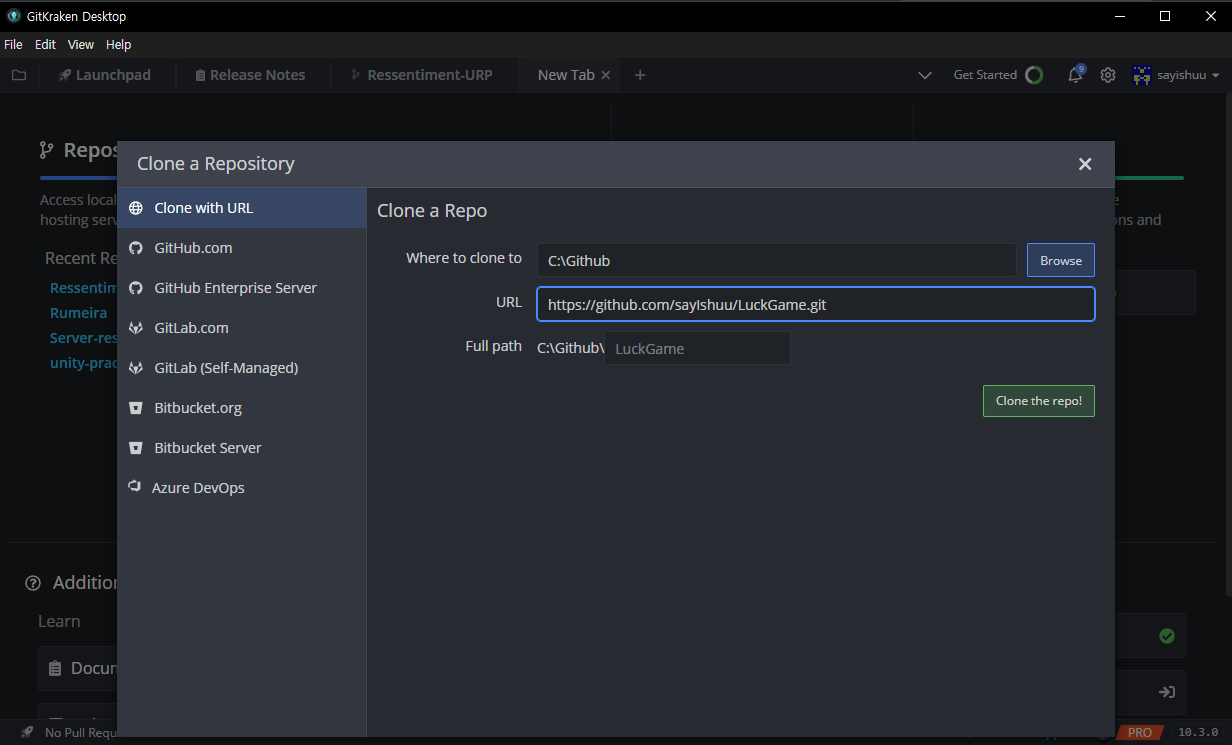The image size is (1232, 745).
Task: Switch to the Release Notes tab
Action: 250,75
